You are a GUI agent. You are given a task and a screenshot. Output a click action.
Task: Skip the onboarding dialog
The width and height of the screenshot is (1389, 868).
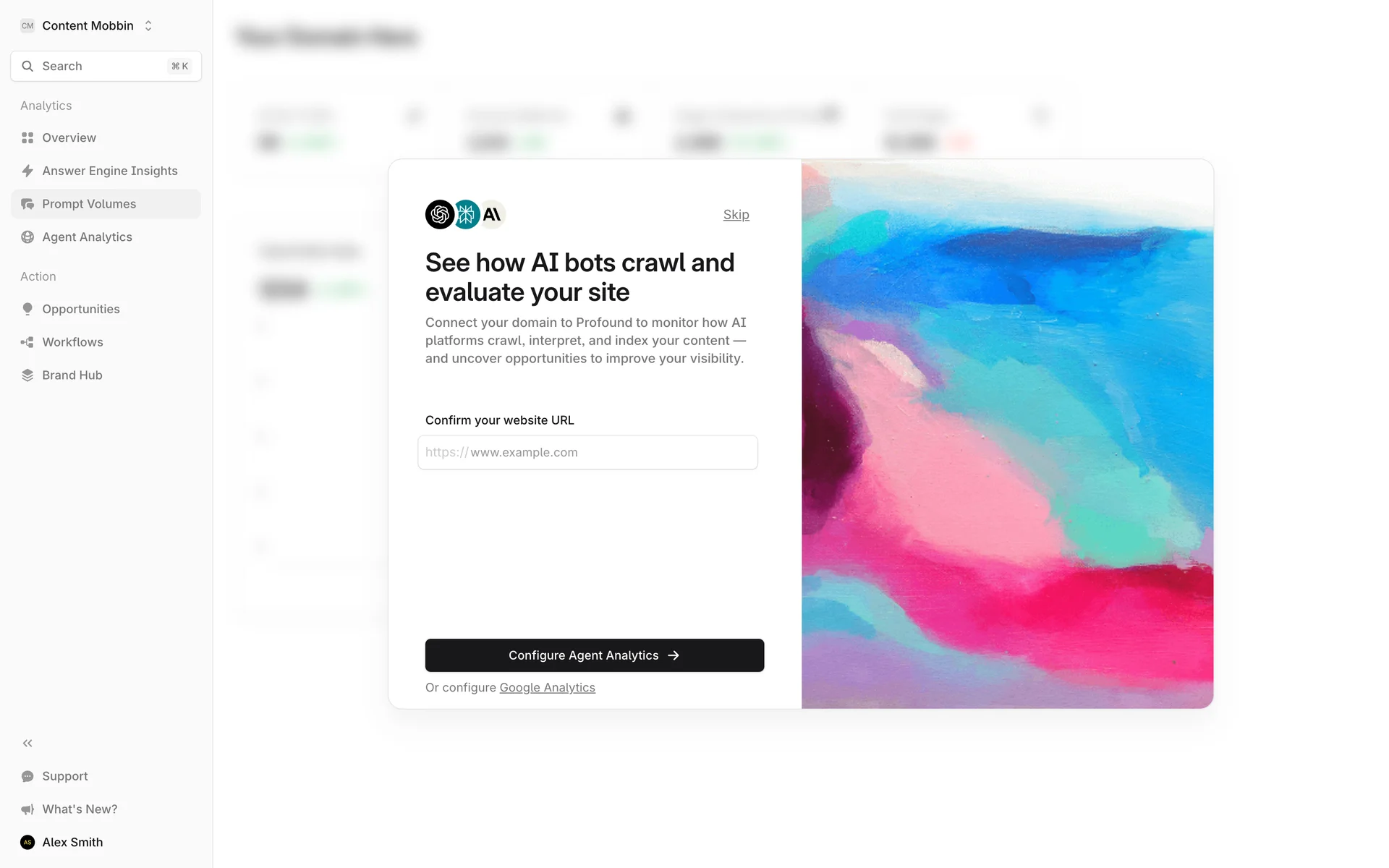(736, 215)
